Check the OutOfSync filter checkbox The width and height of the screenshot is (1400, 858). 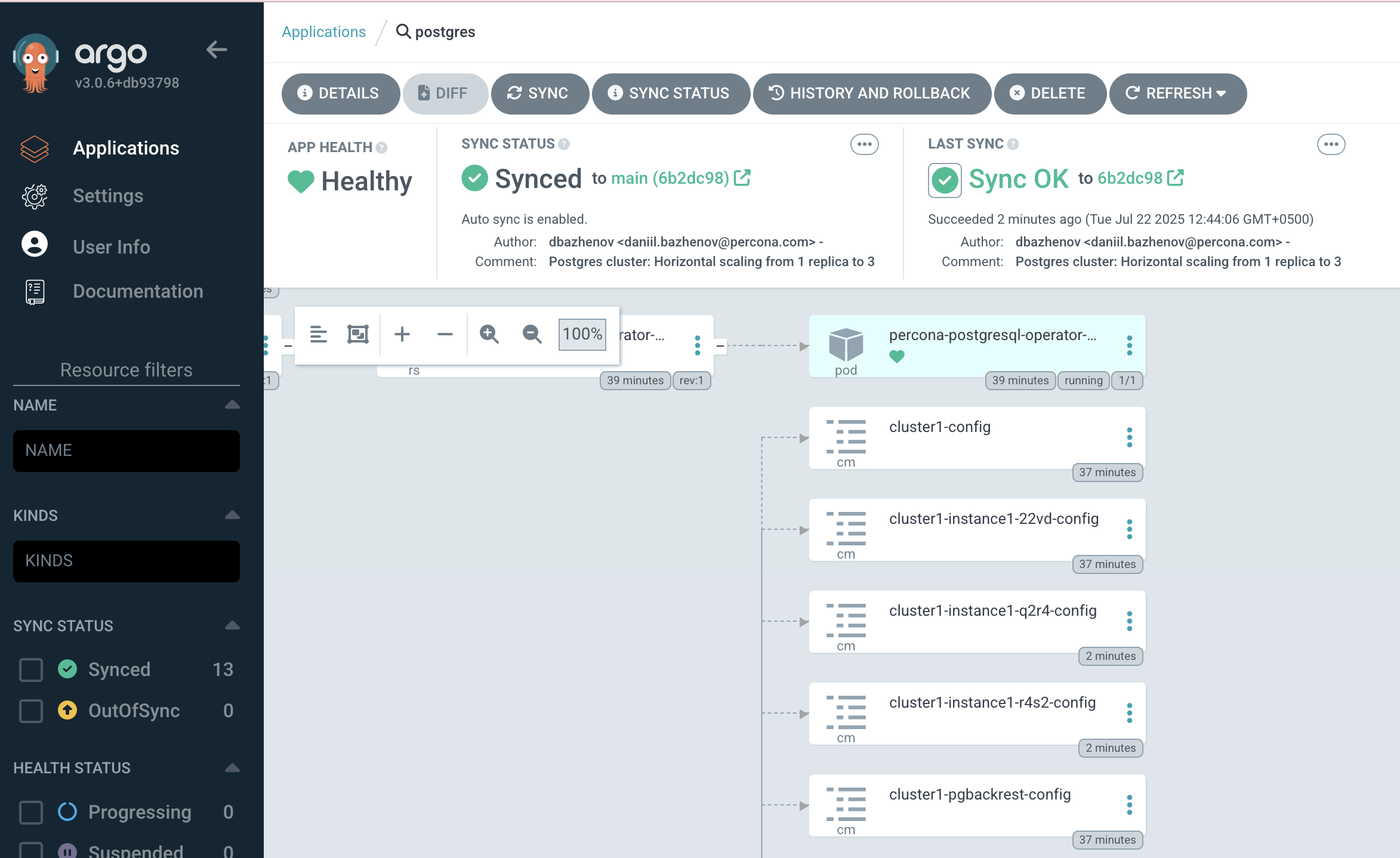(31, 711)
